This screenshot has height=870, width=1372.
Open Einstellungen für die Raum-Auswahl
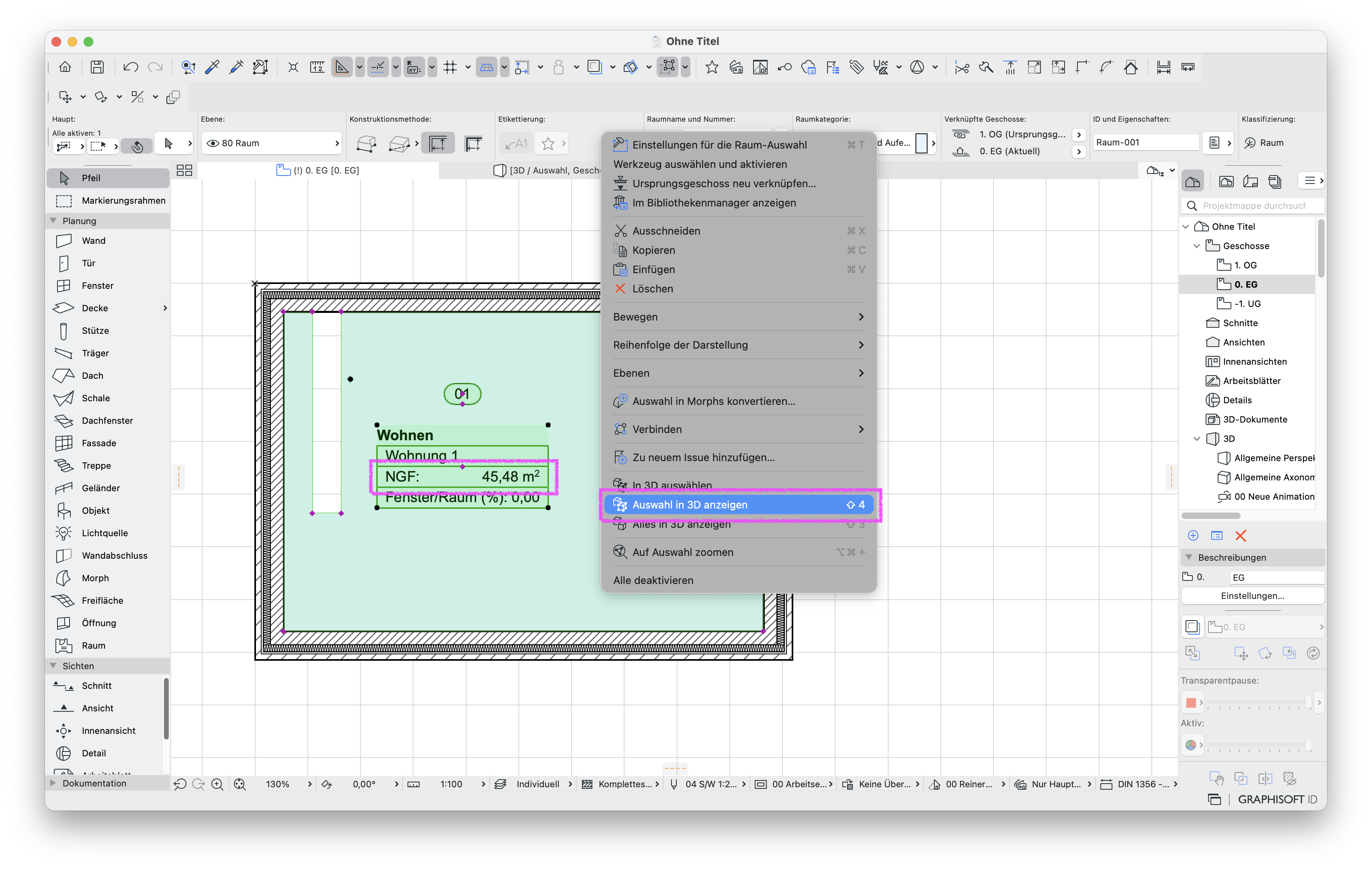(x=739, y=145)
